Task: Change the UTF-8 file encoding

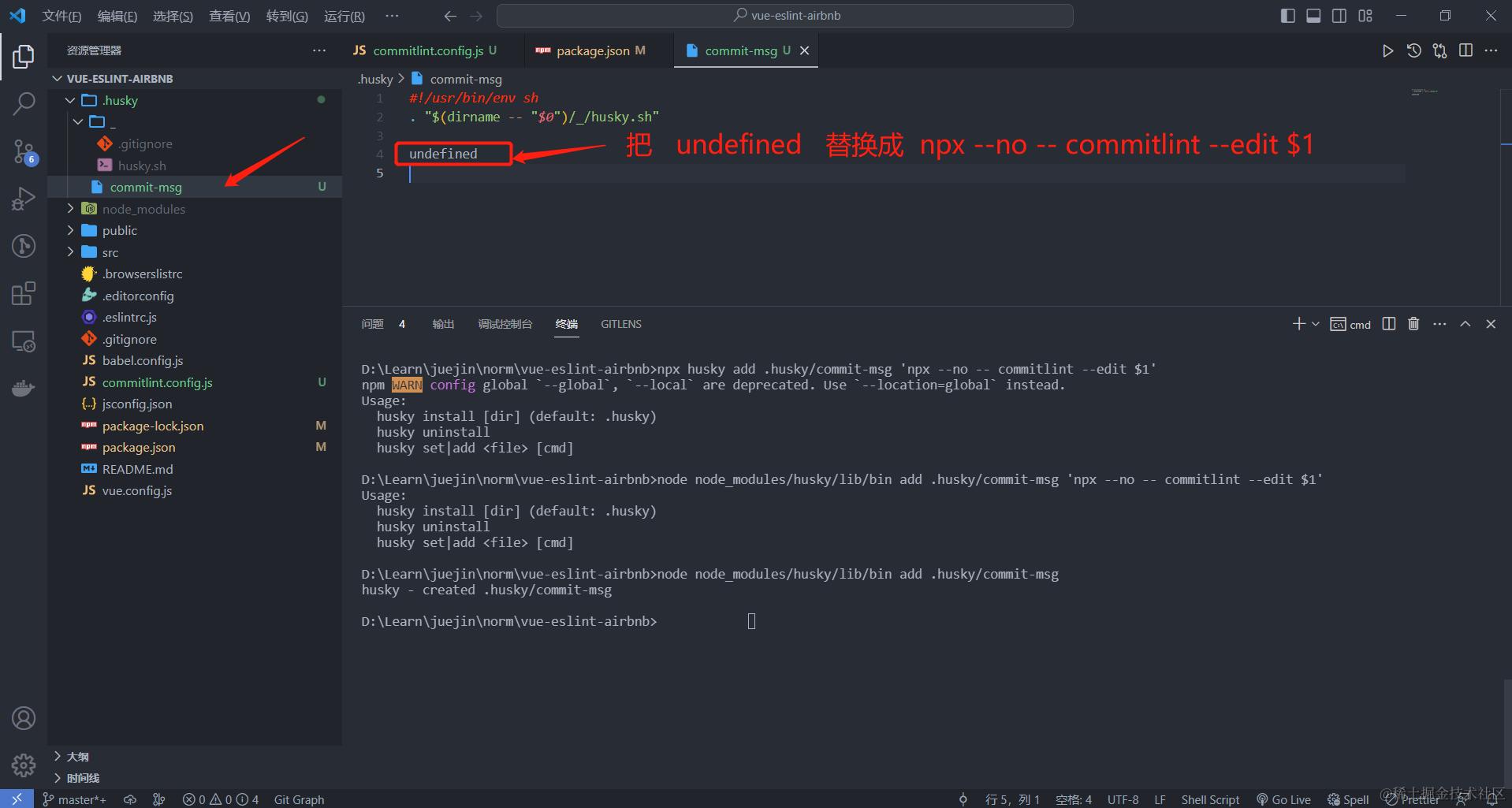Action: point(1123,799)
